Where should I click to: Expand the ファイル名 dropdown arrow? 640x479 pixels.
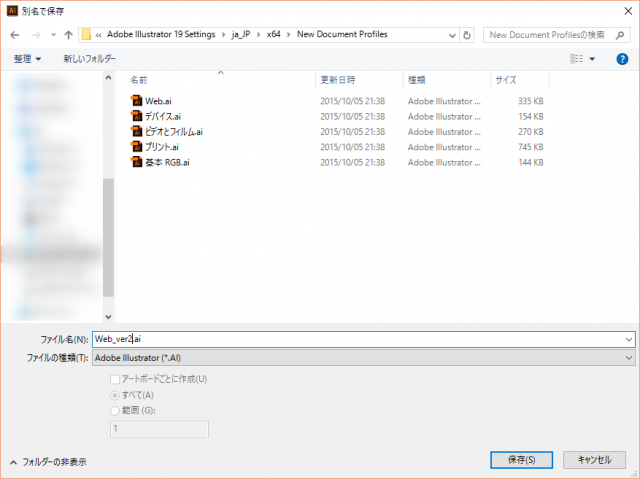click(x=627, y=340)
